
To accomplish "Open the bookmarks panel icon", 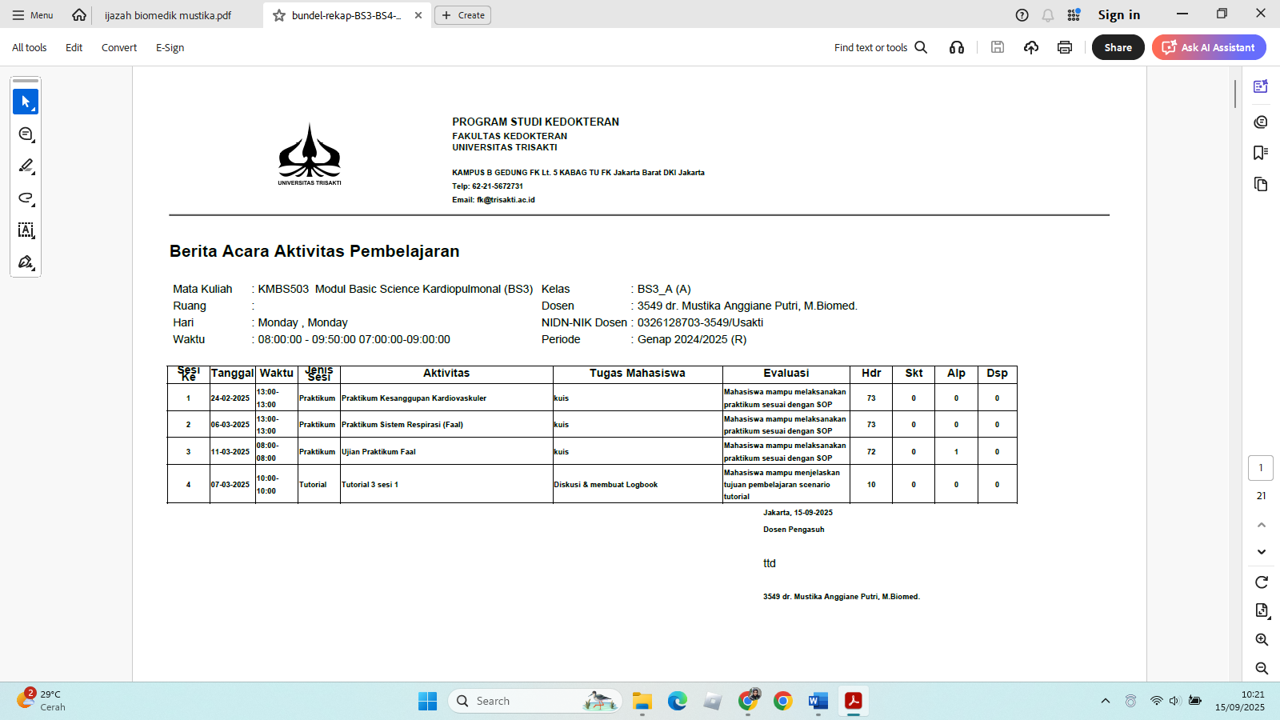I will coord(1260,153).
